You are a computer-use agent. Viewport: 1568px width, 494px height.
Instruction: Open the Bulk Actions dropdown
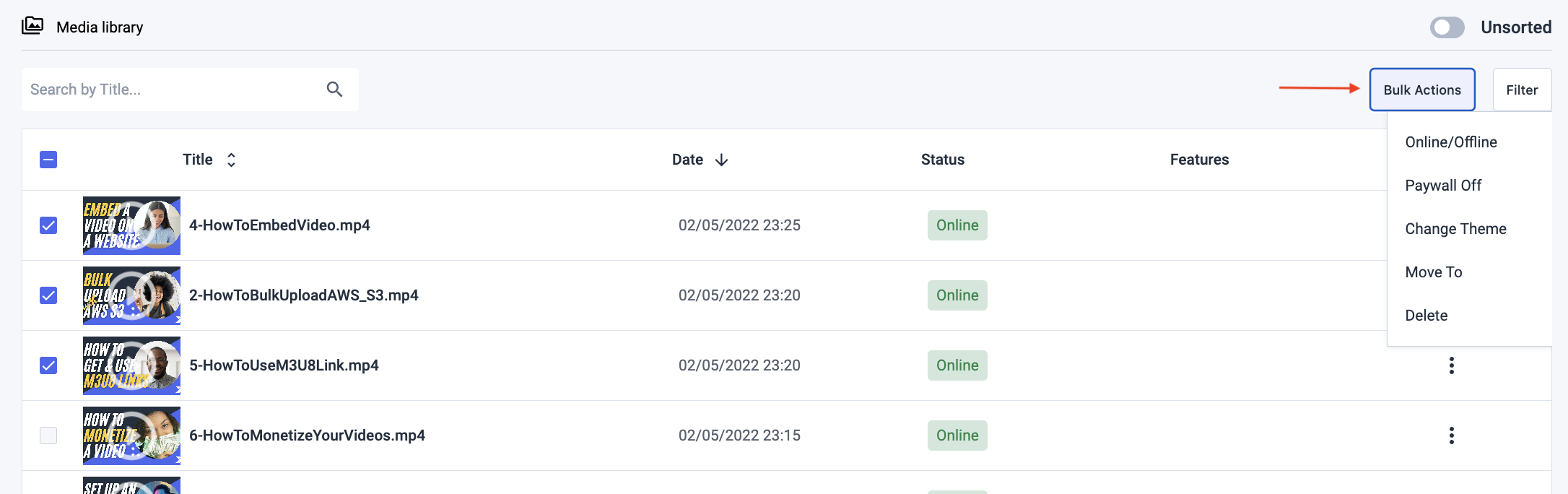(1422, 90)
